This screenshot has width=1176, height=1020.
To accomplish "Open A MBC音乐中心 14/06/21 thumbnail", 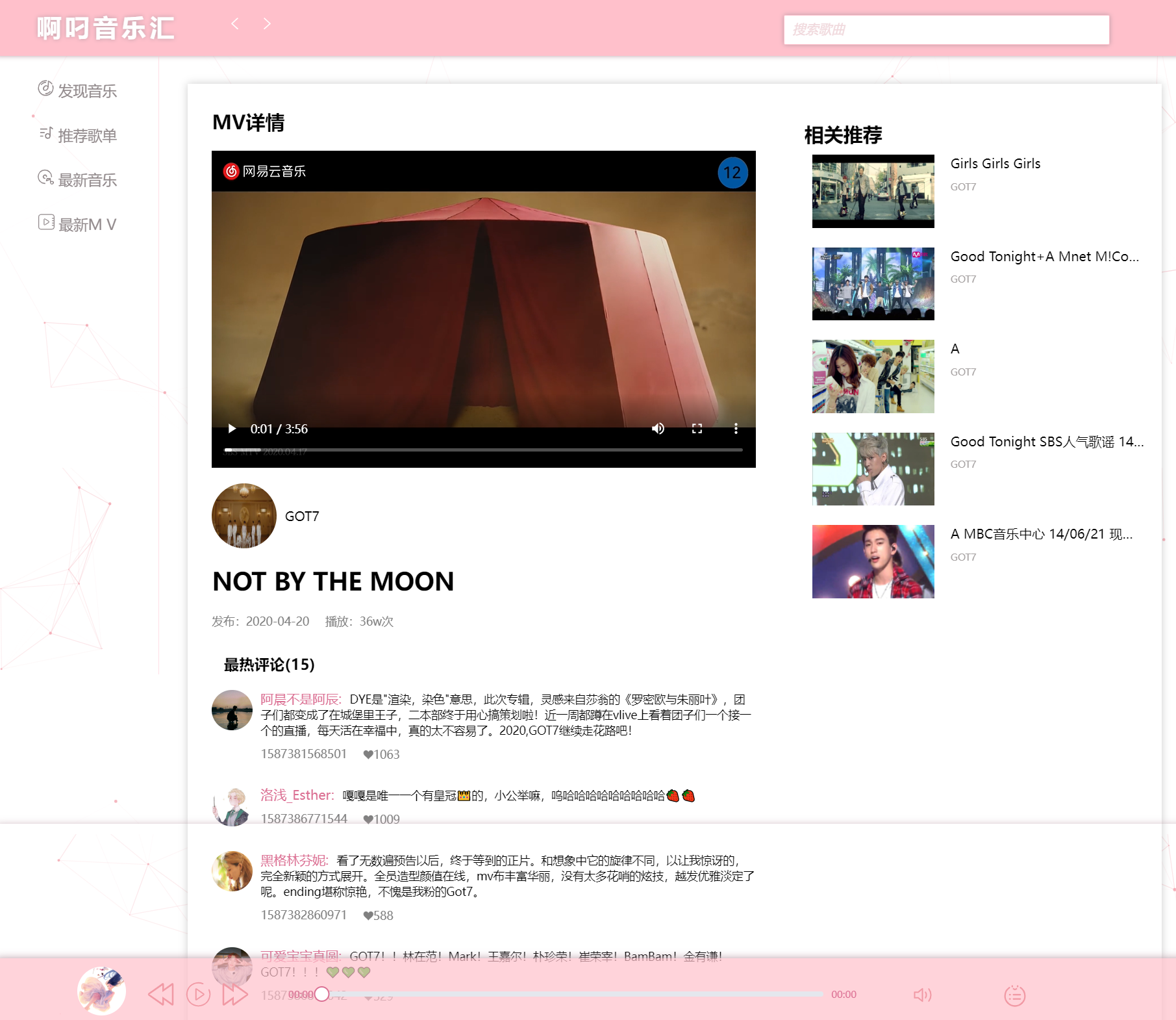I will [873, 561].
